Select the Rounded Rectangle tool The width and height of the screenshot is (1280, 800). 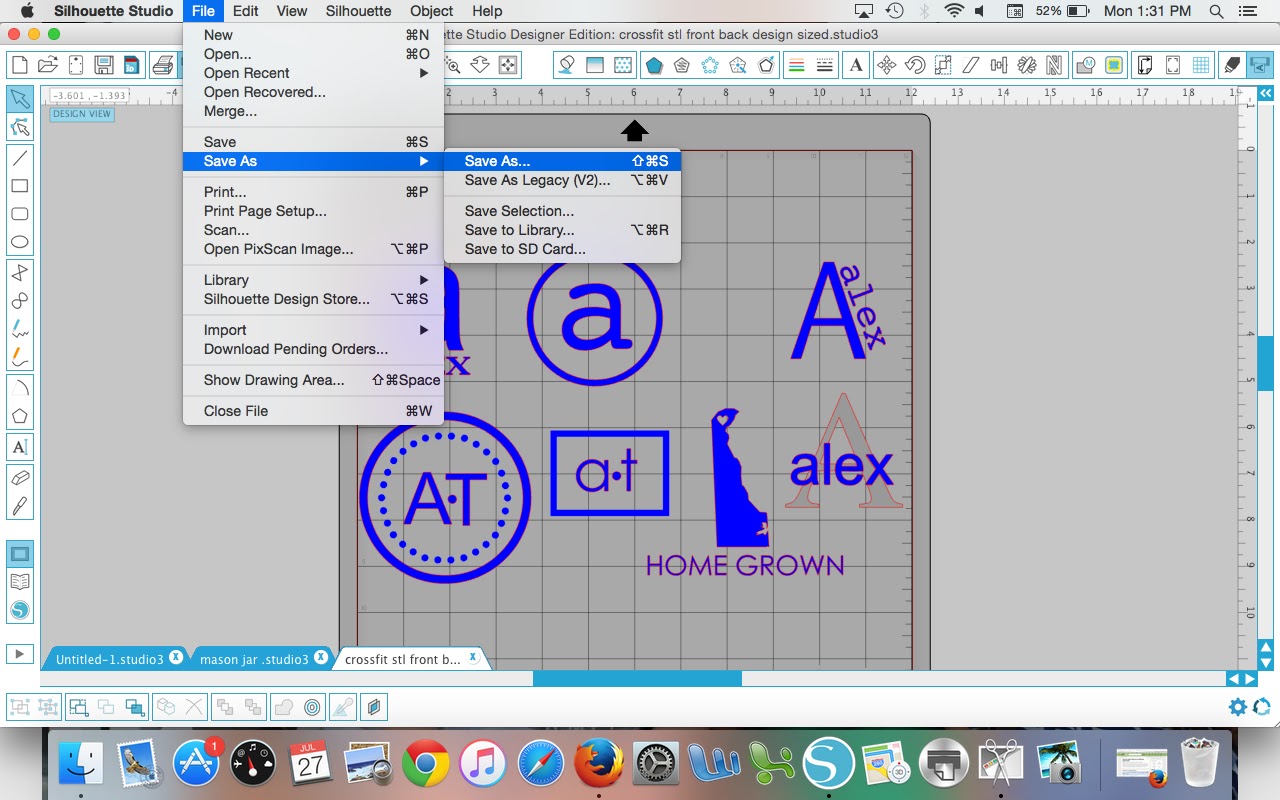tap(20, 212)
